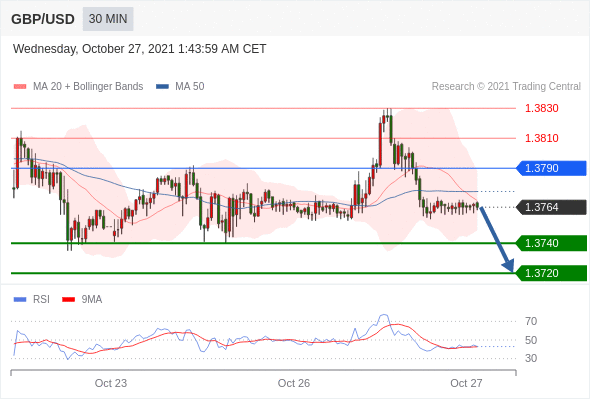Select the Oct 26 date marker

[x=293, y=383]
